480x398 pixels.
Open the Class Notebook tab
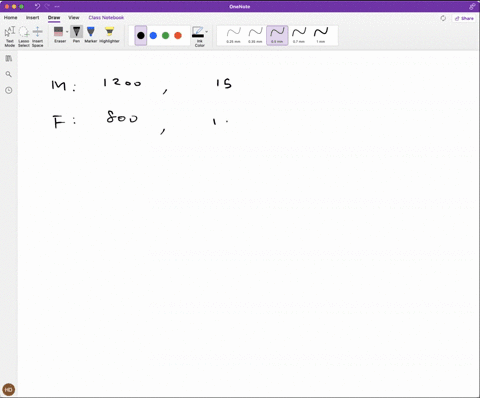[x=106, y=18]
